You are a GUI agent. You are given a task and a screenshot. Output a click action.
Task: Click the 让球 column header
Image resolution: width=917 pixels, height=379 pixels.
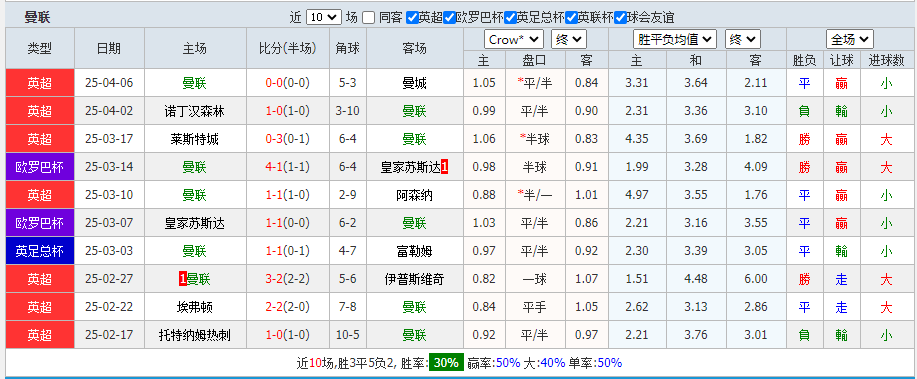point(842,60)
